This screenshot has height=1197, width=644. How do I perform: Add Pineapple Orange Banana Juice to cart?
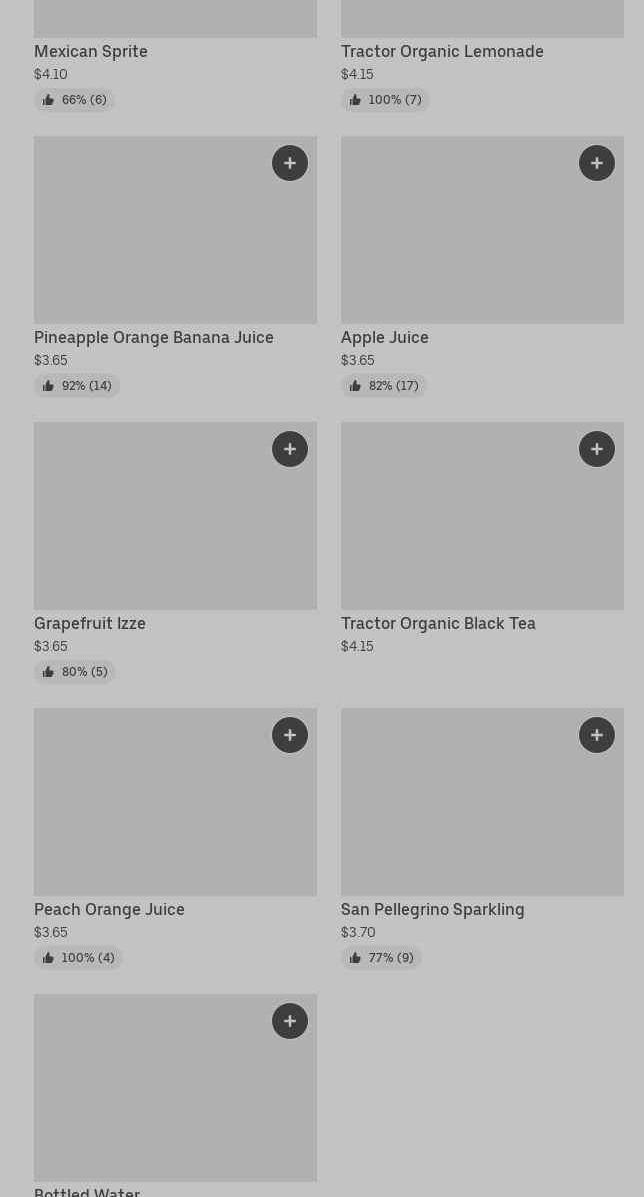290,163
